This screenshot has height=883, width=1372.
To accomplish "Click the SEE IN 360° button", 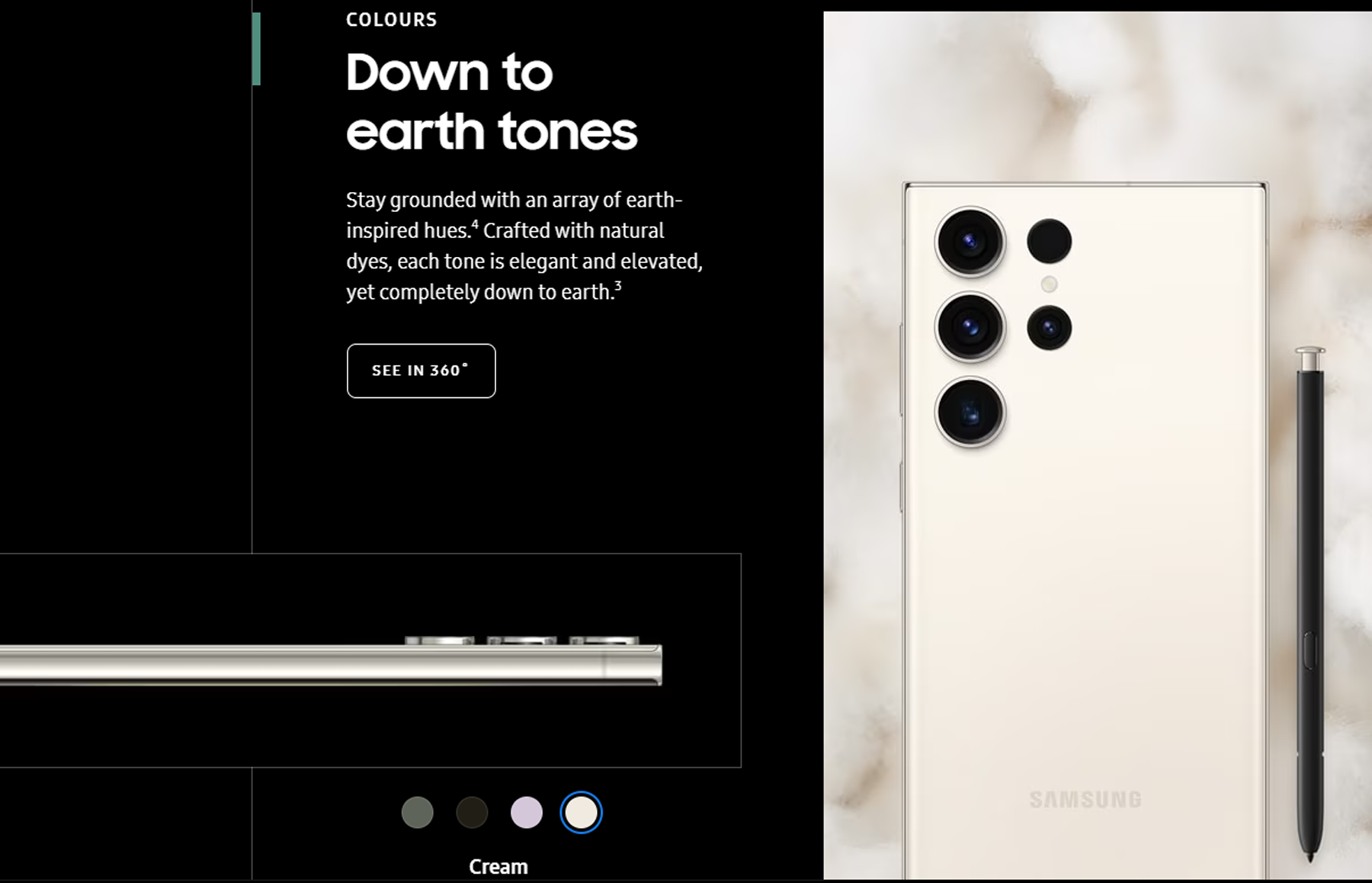I will (421, 371).
